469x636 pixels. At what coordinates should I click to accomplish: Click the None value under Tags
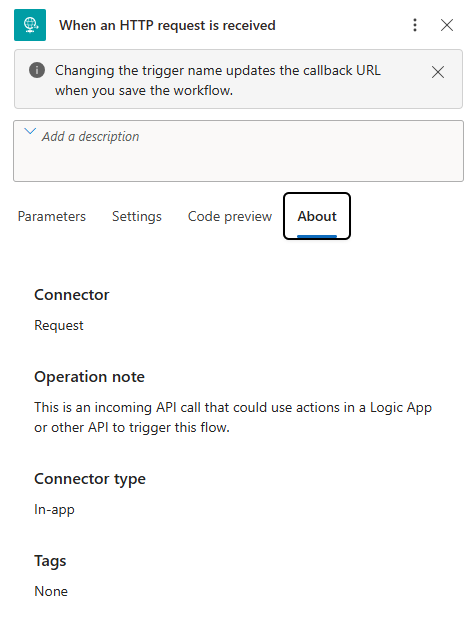point(51,591)
